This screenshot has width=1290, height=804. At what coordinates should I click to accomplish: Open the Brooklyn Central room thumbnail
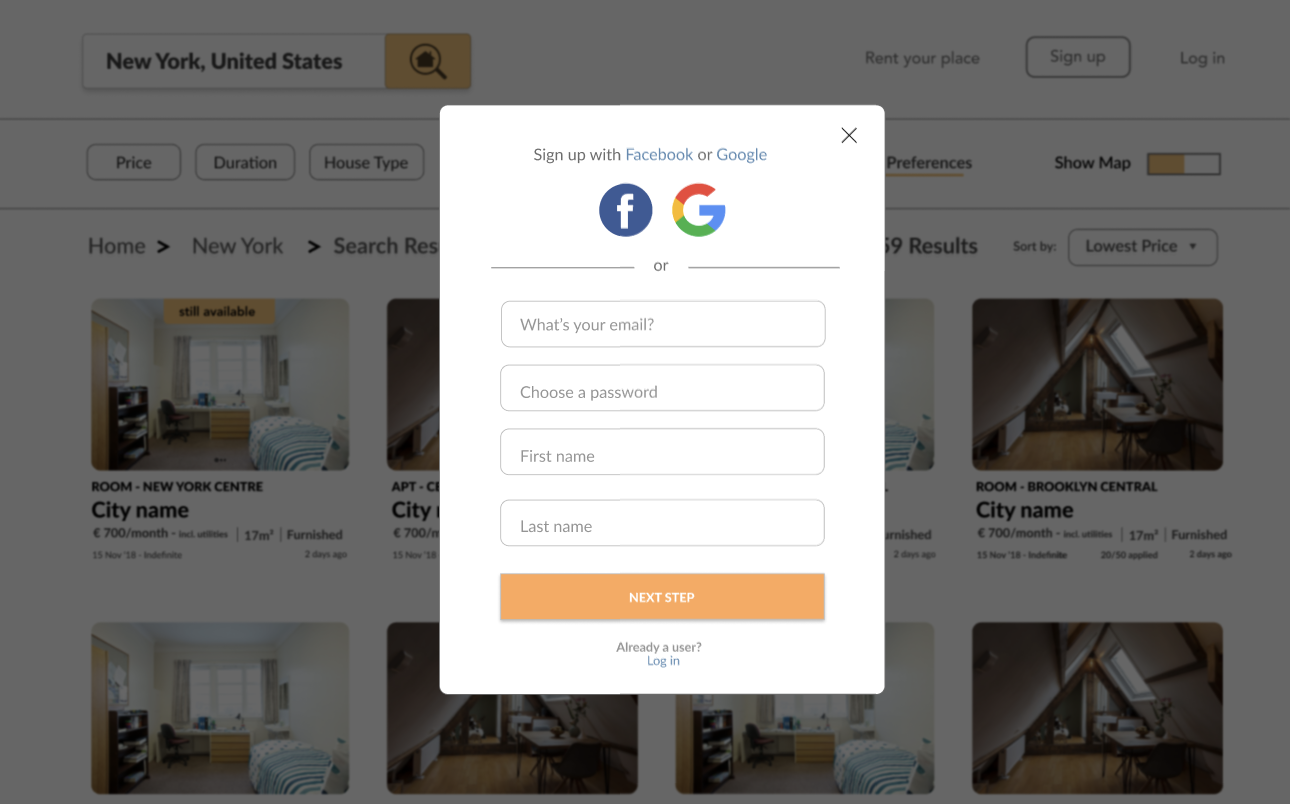(x=1098, y=384)
